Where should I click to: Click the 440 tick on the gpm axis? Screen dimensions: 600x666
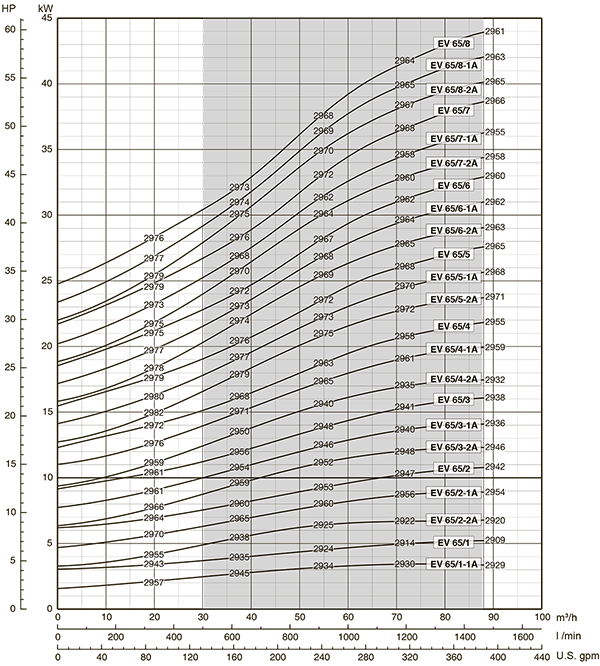click(x=542, y=657)
